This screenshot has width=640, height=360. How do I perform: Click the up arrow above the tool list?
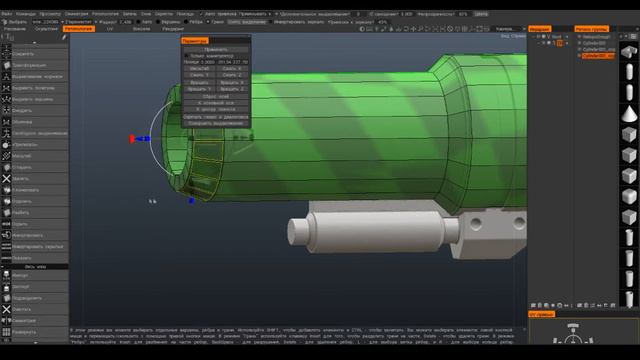pyautogui.click(x=34, y=42)
